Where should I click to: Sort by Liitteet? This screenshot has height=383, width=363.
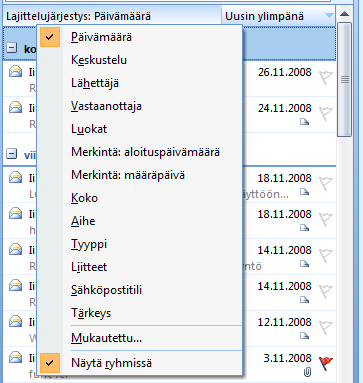click(x=139, y=267)
